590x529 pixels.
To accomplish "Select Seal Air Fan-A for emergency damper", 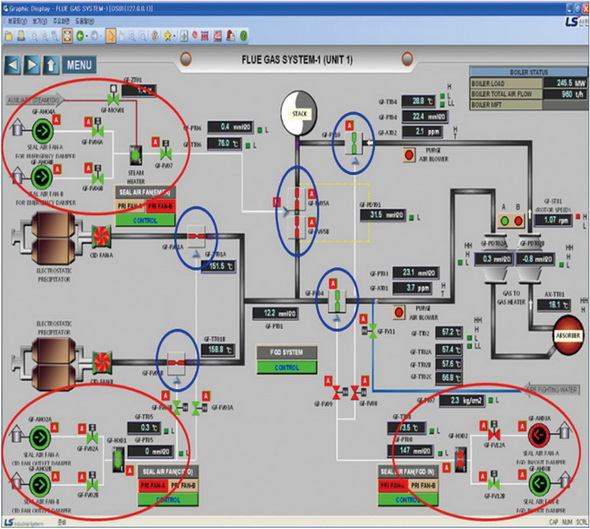I will (x=43, y=131).
